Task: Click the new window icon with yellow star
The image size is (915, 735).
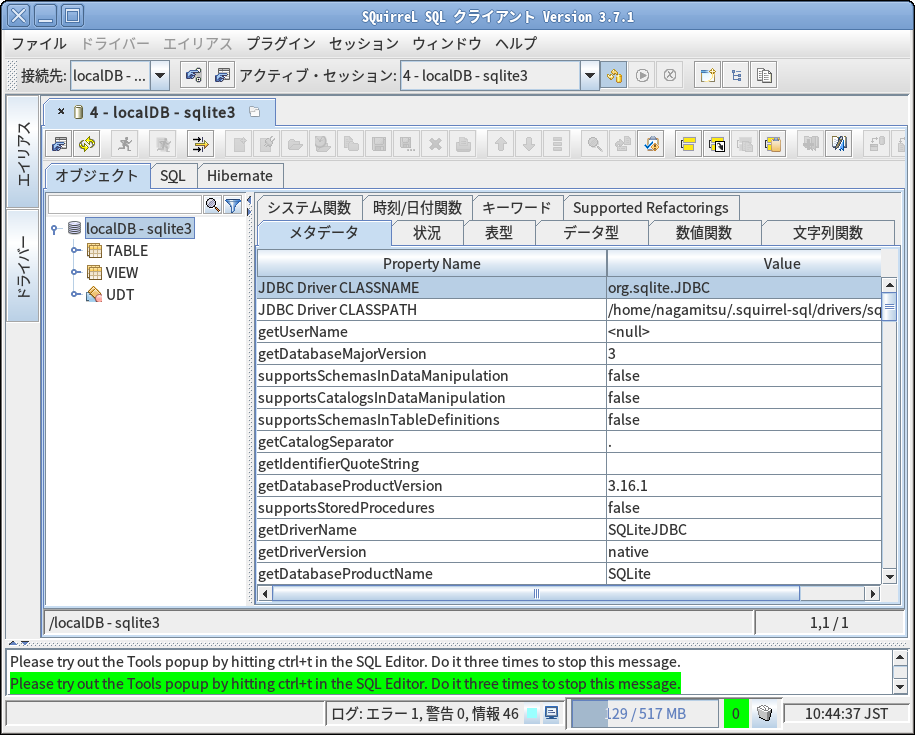Action: click(708, 75)
